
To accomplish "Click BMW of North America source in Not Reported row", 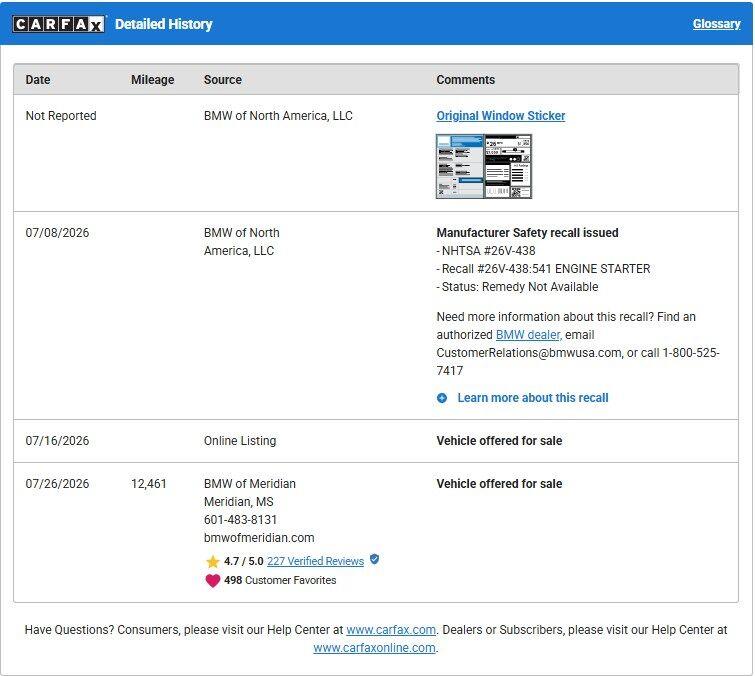I will pos(278,116).
